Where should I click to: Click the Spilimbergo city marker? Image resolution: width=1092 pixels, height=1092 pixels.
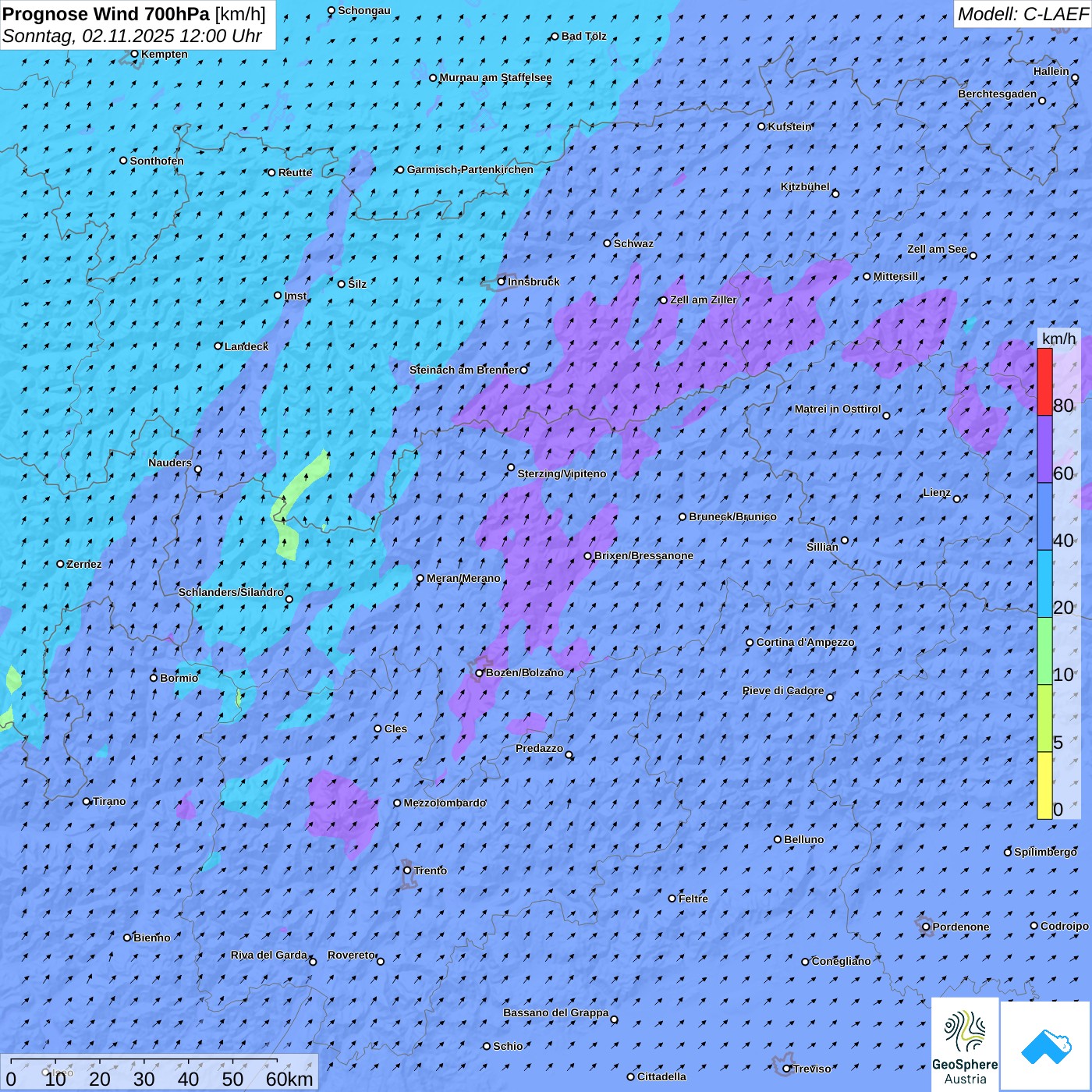tap(1008, 853)
